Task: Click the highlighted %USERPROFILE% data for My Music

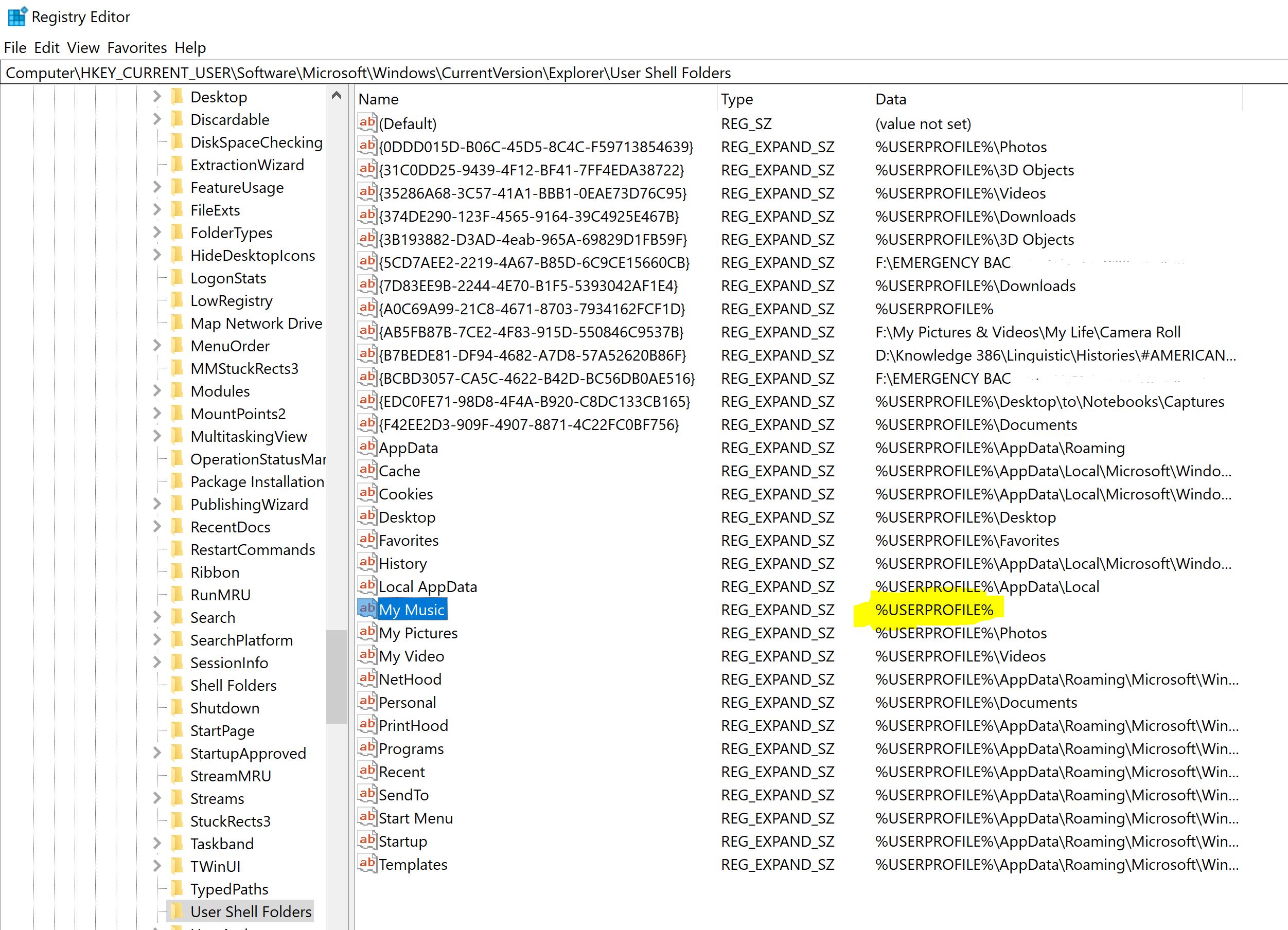Action: [934, 610]
